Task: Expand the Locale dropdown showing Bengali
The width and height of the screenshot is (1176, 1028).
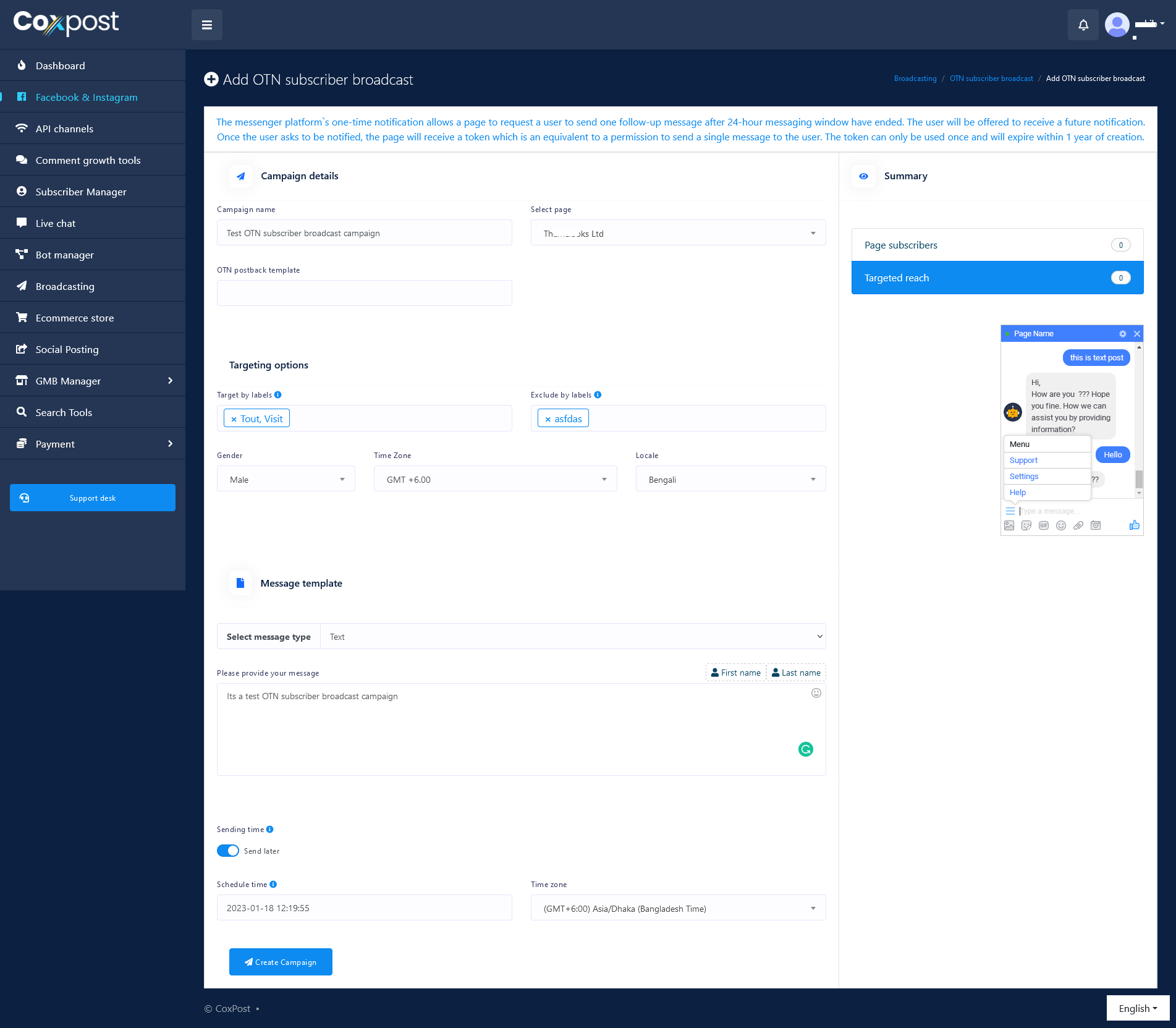Action: pyautogui.click(x=730, y=479)
